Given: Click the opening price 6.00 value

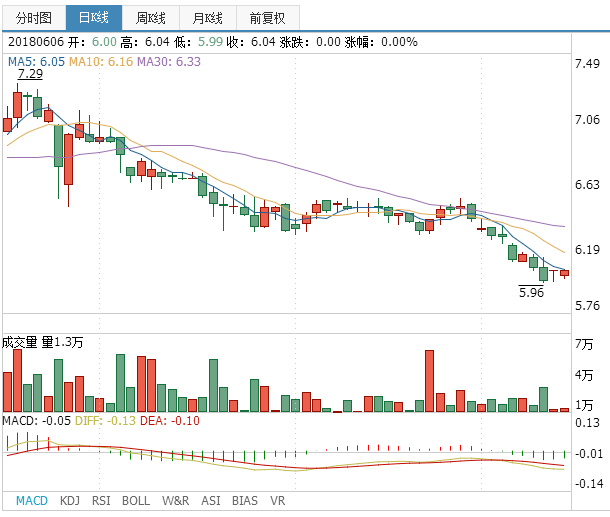Looking at the screenshot, I should 104,42.
